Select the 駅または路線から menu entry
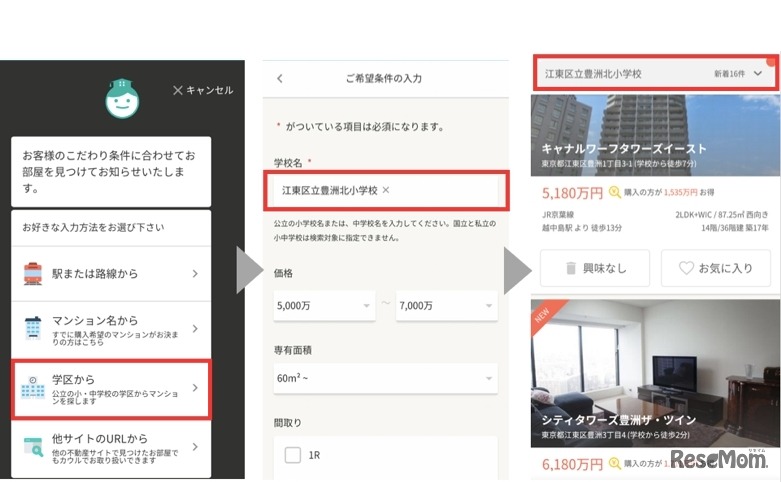 111,273
